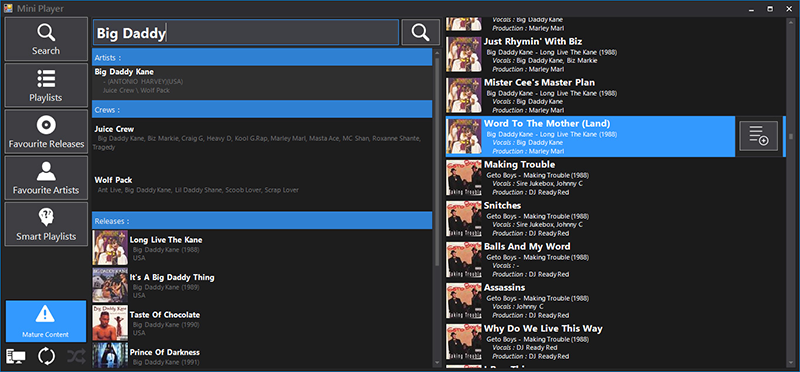Click Taste Of Chocolate cover art

(110, 323)
